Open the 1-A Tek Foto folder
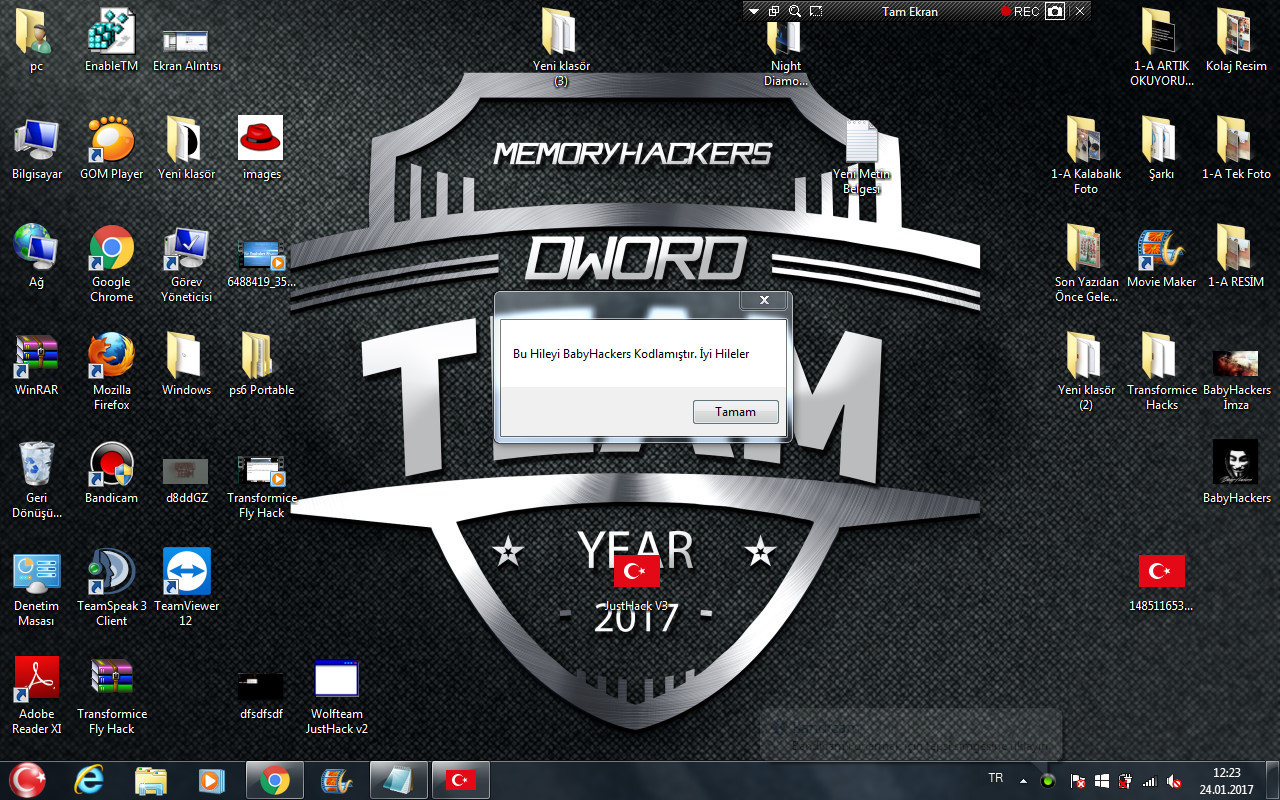The height and width of the screenshot is (800, 1280). pyautogui.click(x=1237, y=148)
